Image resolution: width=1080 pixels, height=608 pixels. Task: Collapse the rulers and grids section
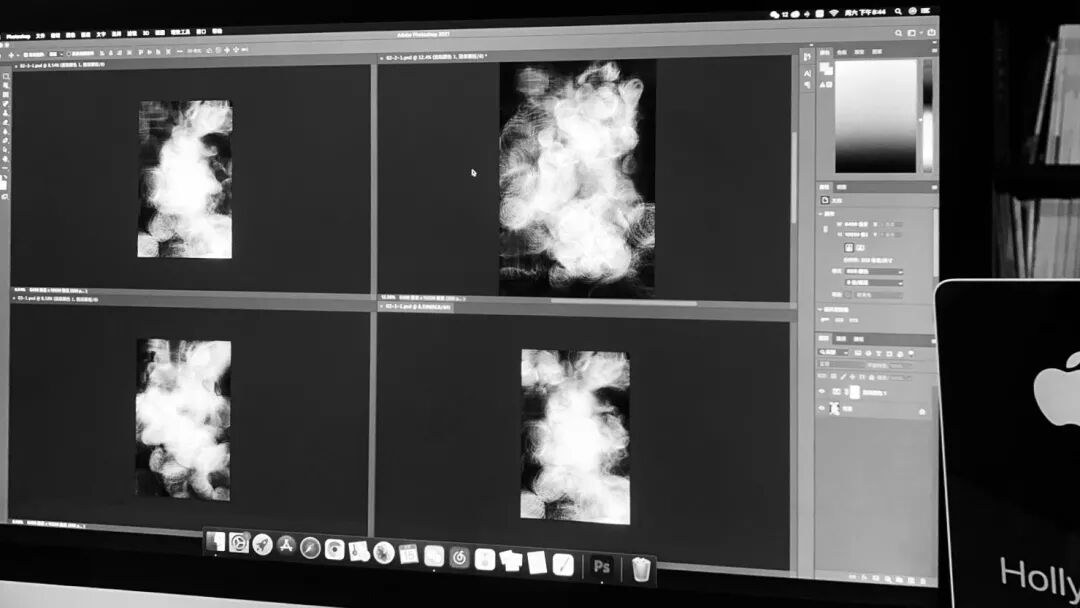[x=820, y=309]
